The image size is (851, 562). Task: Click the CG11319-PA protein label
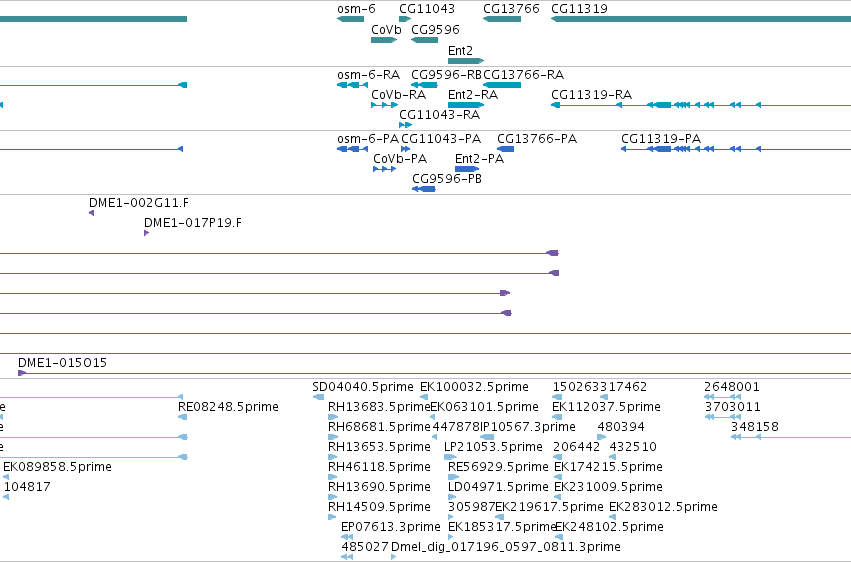pyautogui.click(x=661, y=139)
